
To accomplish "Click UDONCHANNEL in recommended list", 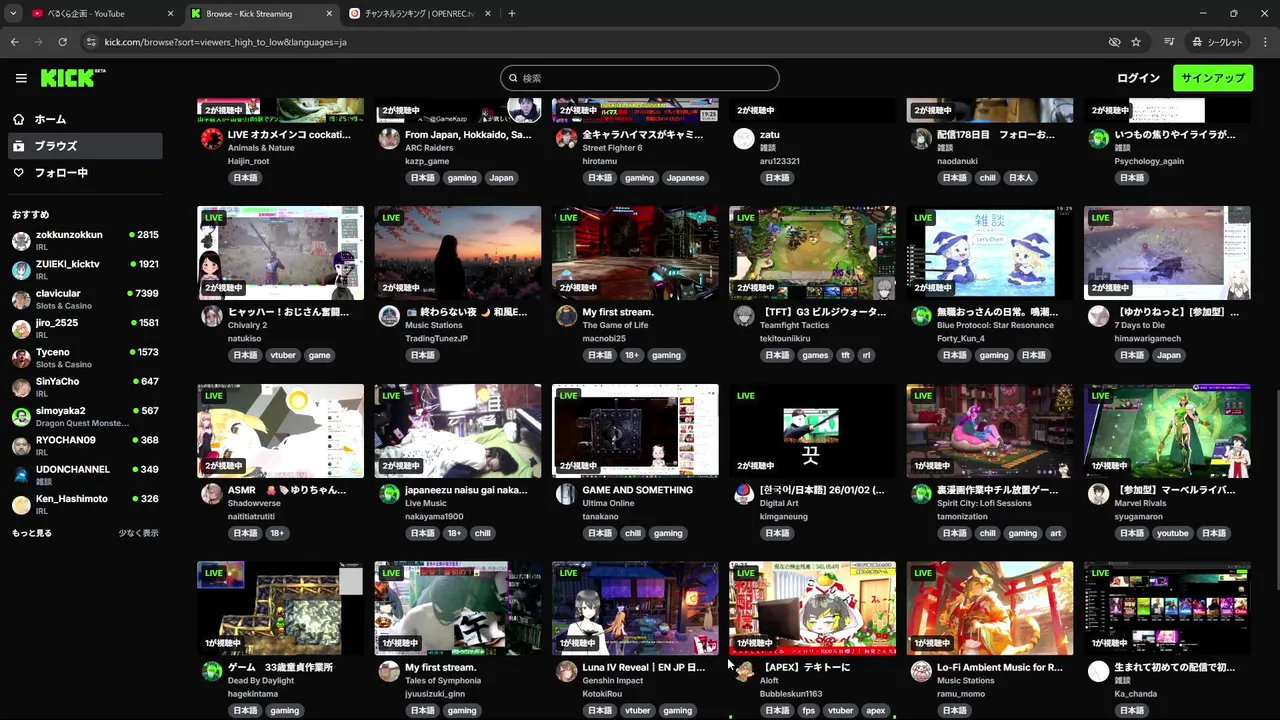I will (x=85, y=475).
